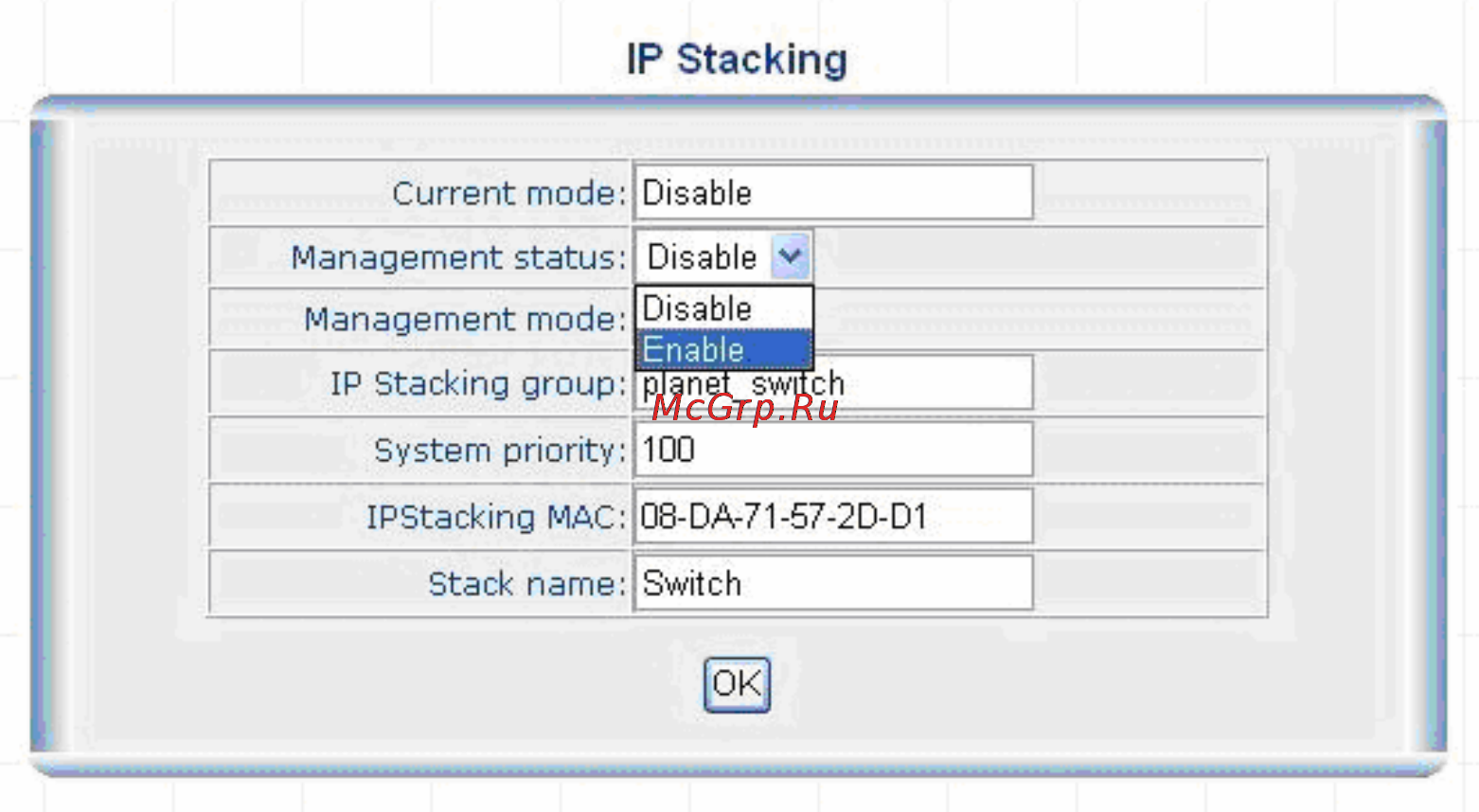The height and width of the screenshot is (812, 1479).
Task: Click the System priority label
Action: [500, 450]
